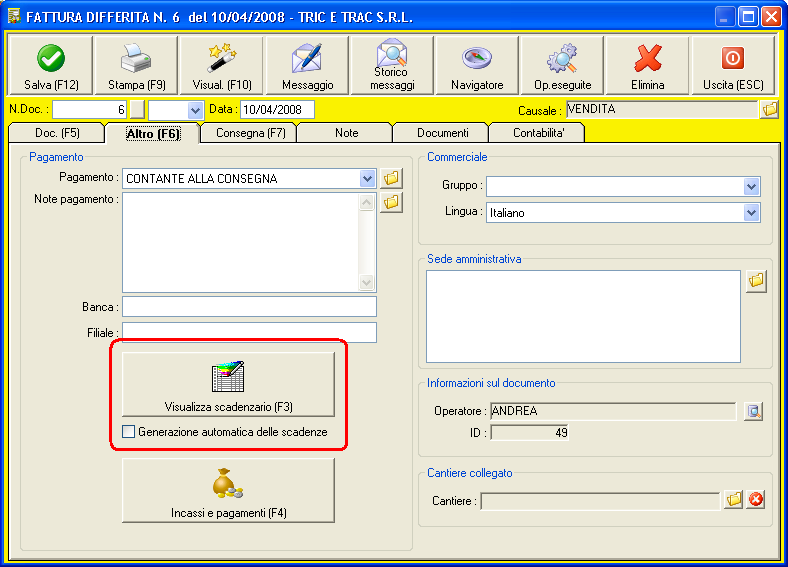The height and width of the screenshot is (567, 788).
Task: Maximize the Fattura Differita window
Action: [747, 17]
